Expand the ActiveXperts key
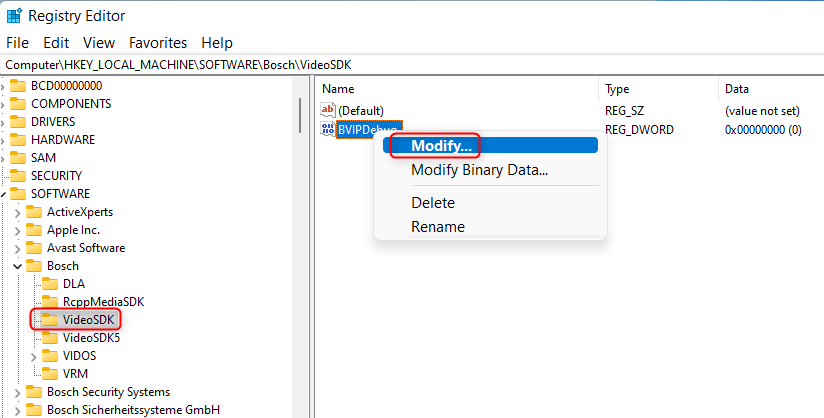824x418 pixels. pos(17,212)
